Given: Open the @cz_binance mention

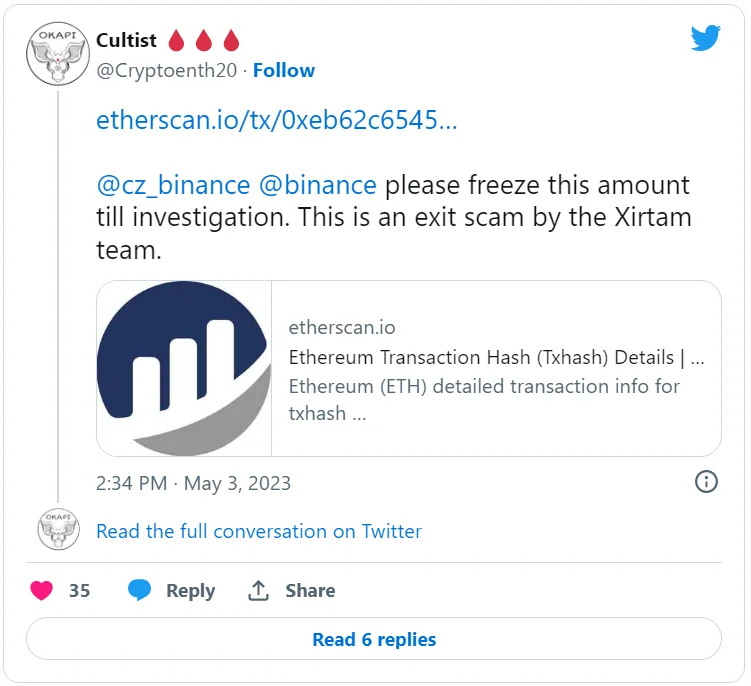Looking at the screenshot, I should 173,185.
